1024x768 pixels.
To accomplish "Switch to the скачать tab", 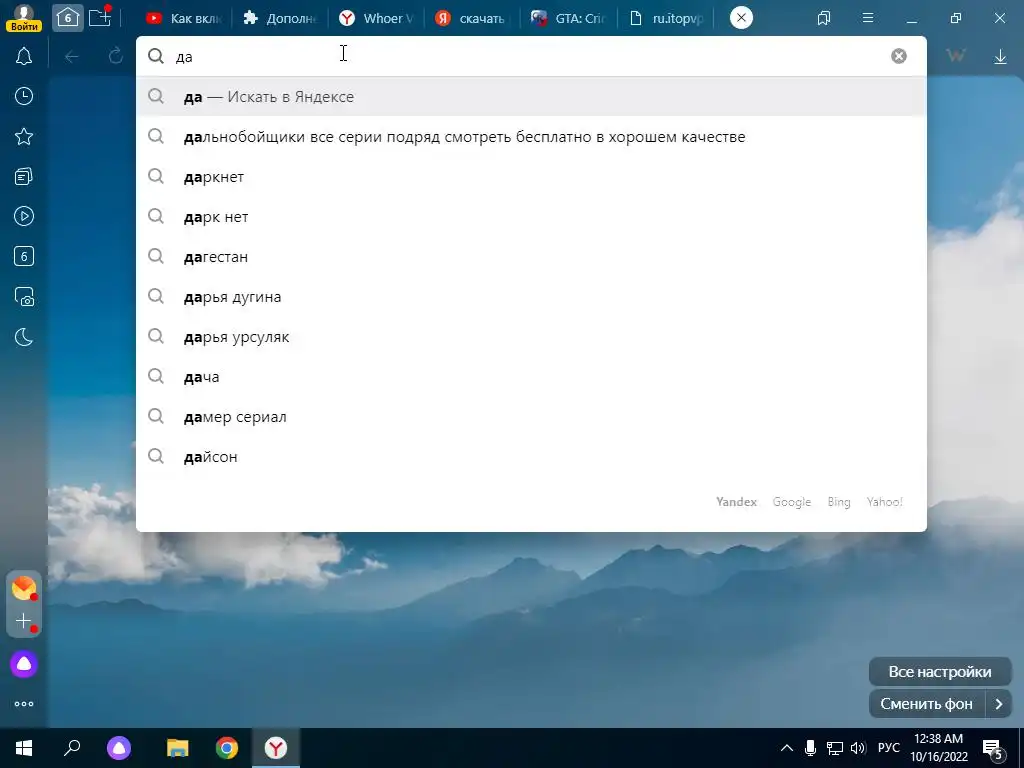I will click(472, 18).
